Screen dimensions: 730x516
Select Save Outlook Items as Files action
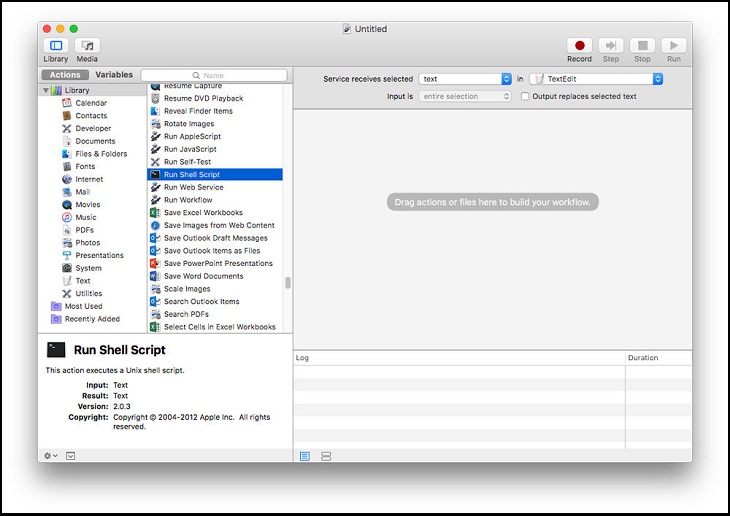tap(215, 251)
